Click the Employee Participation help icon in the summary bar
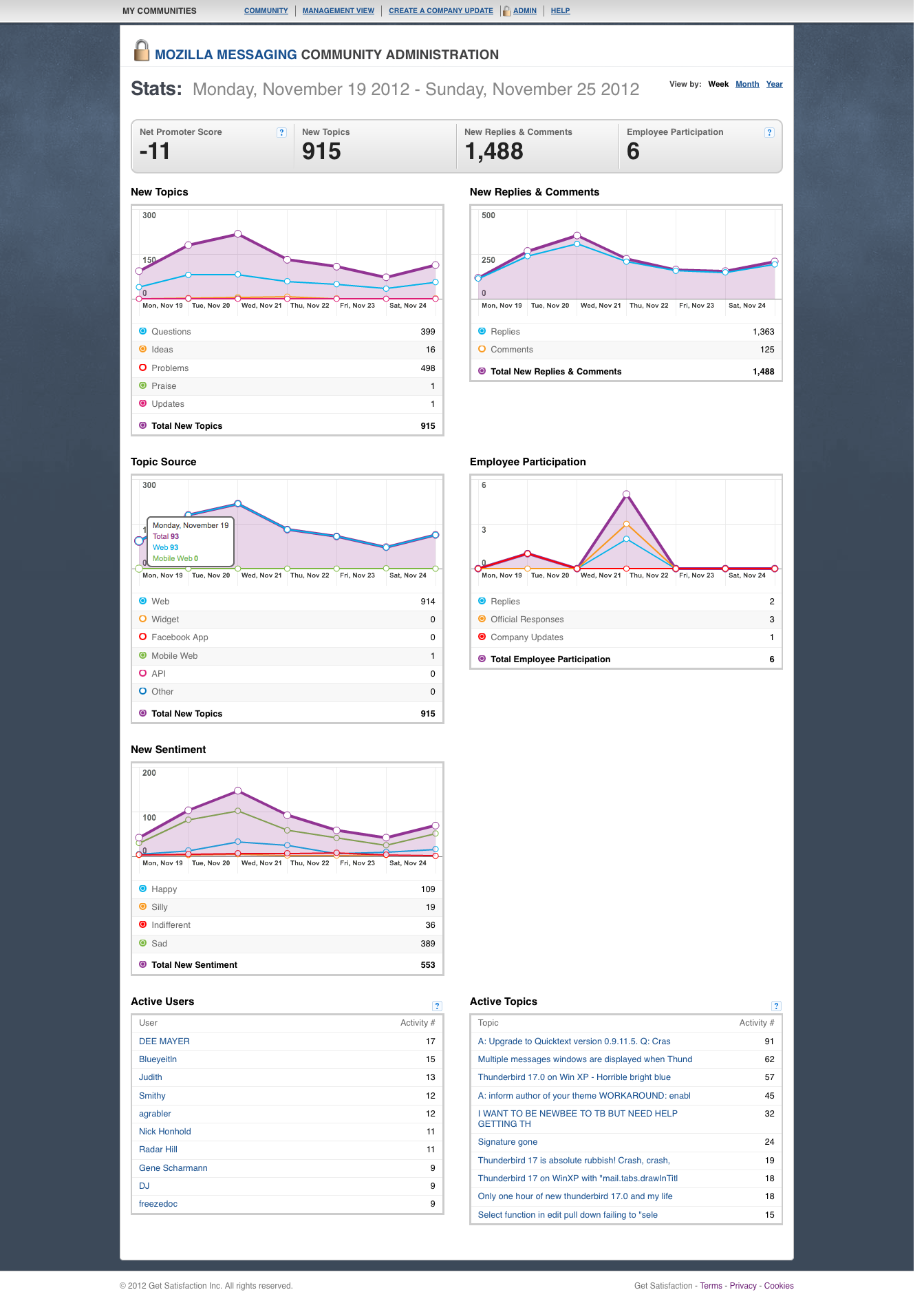Screen dimensions: 924x1301 769,133
